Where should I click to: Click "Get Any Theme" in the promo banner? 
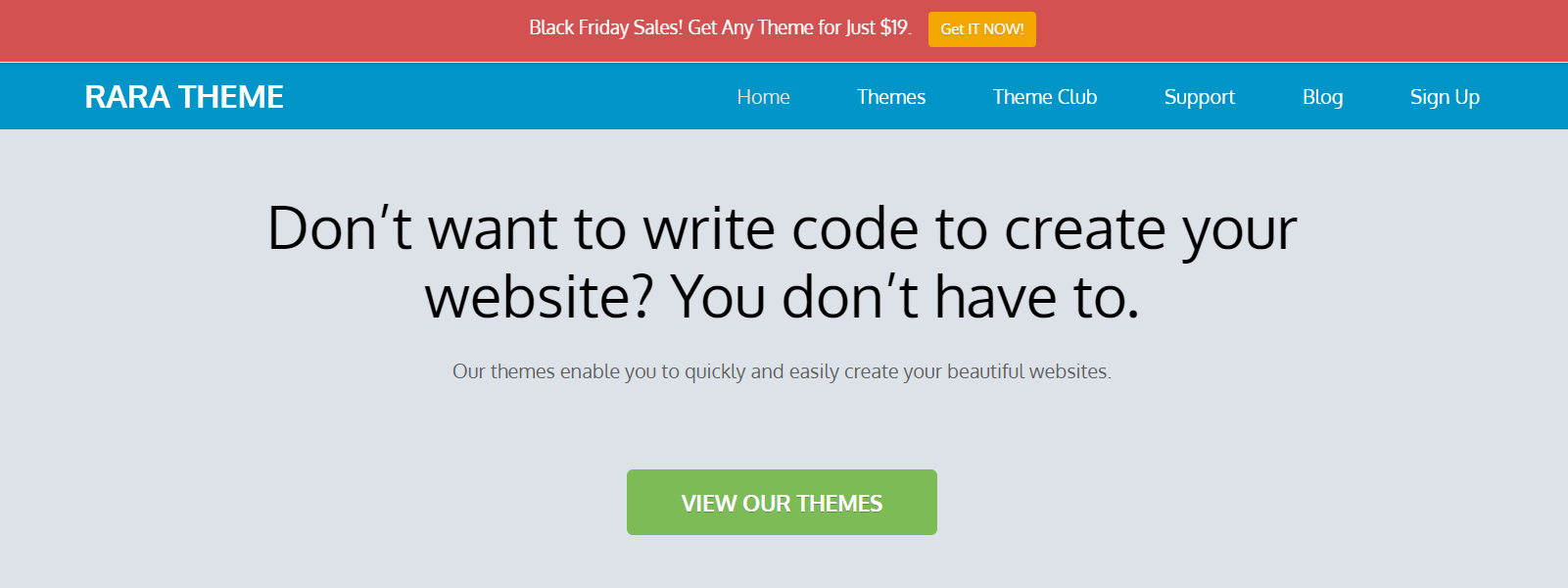point(753,28)
